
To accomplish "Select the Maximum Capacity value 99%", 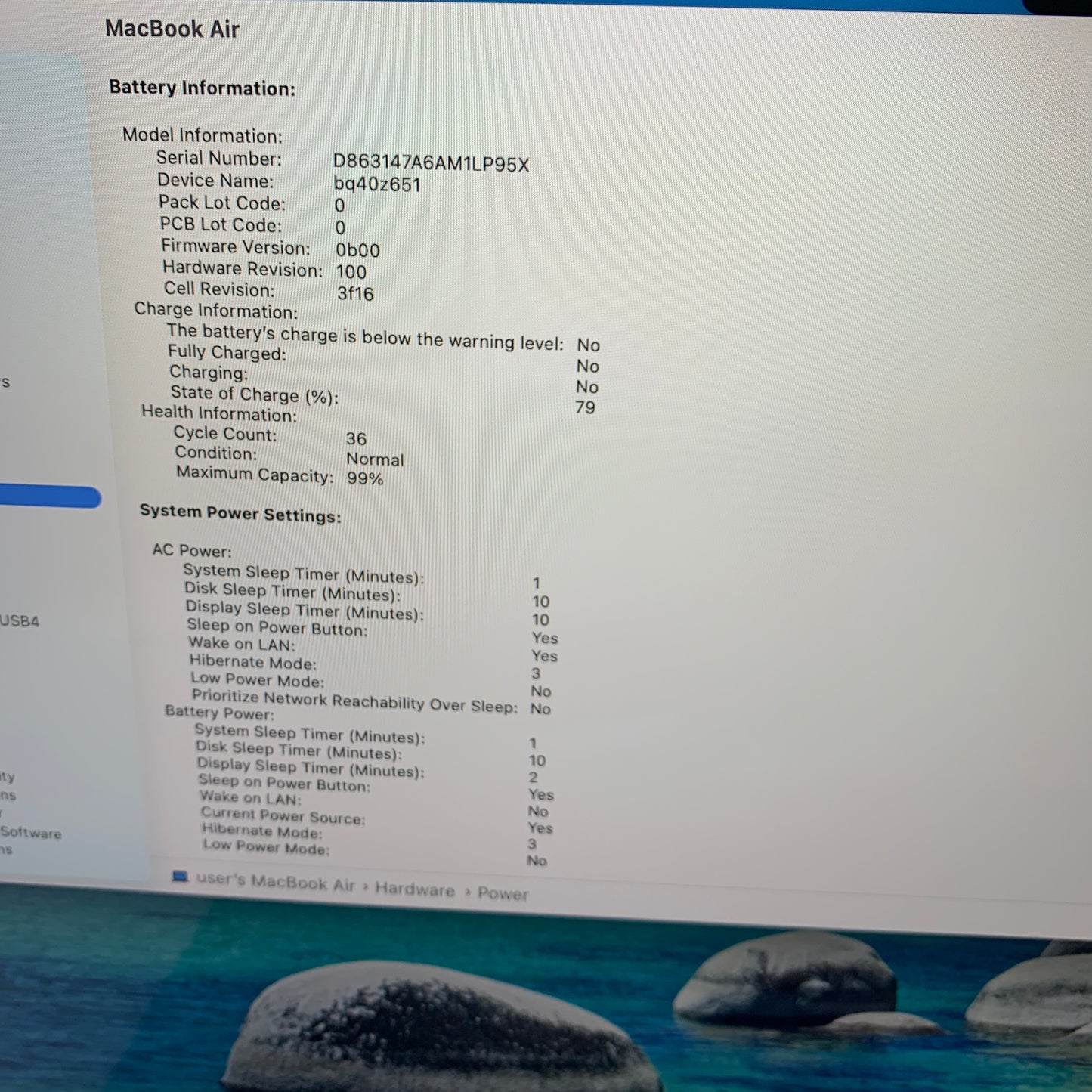I will coord(365,478).
